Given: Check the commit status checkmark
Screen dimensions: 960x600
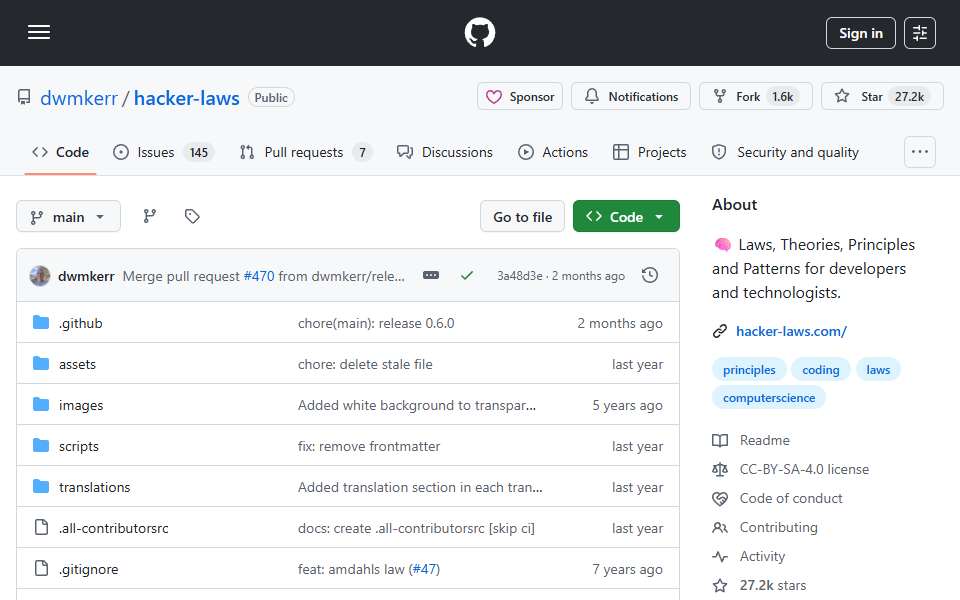Looking at the screenshot, I should click(x=467, y=276).
